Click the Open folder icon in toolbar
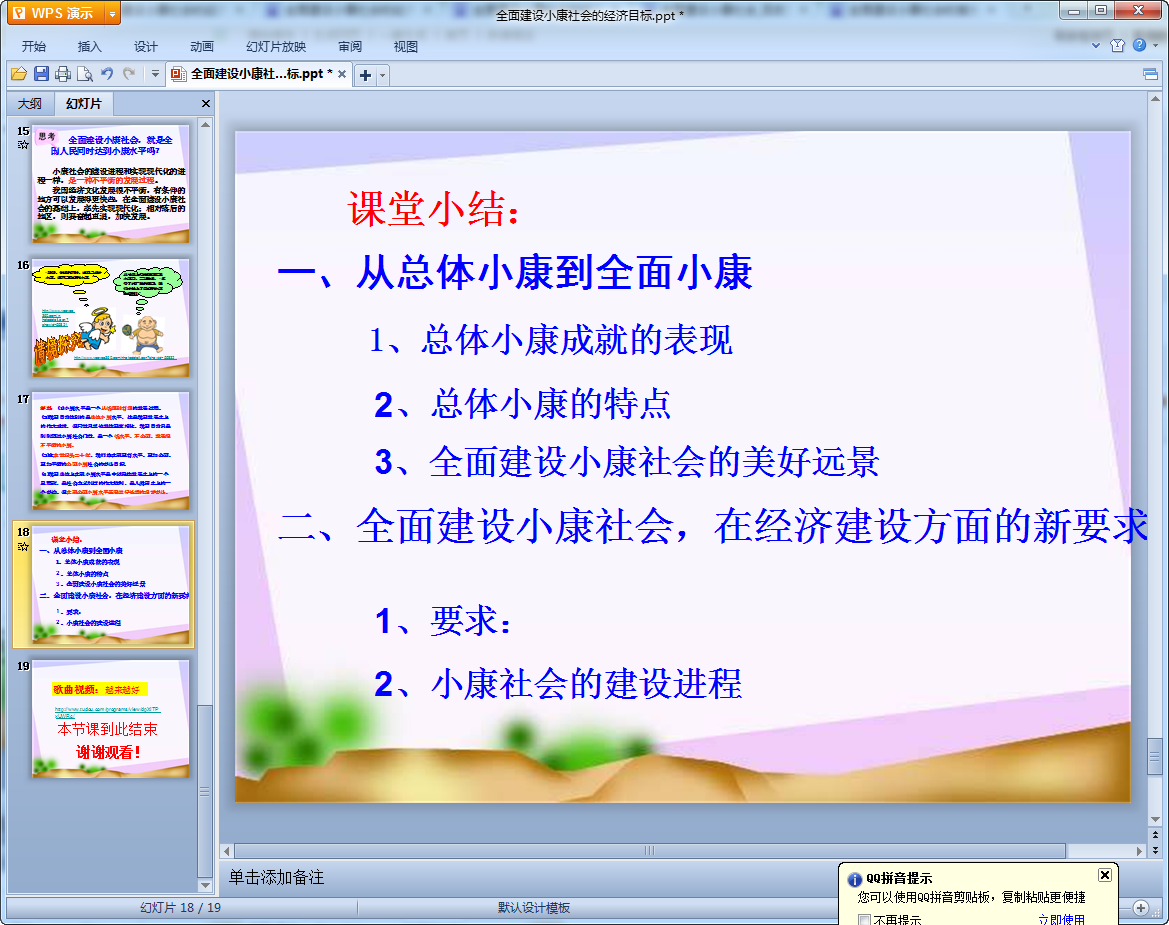This screenshot has height=925, width=1169. (19, 74)
